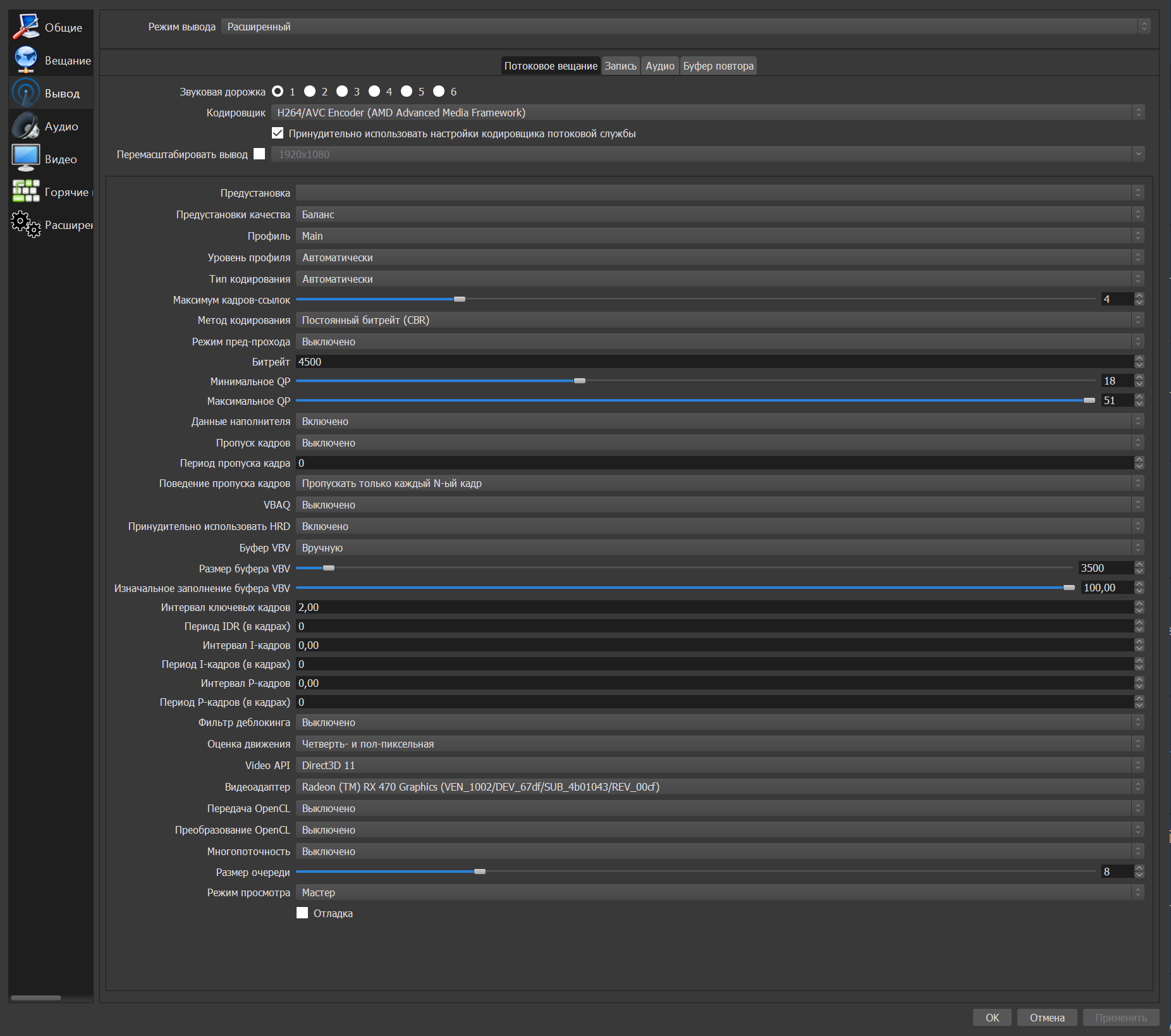Screen dimensions: 1171x1036
Task: Open Метод кодирования CBR dropdown
Action: pyautogui.click(x=720, y=320)
